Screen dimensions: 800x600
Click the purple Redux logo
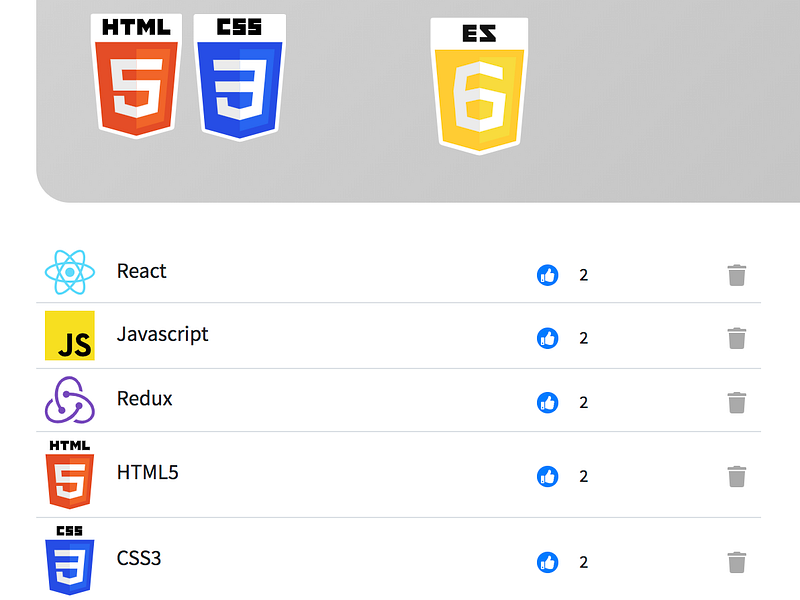pos(69,401)
